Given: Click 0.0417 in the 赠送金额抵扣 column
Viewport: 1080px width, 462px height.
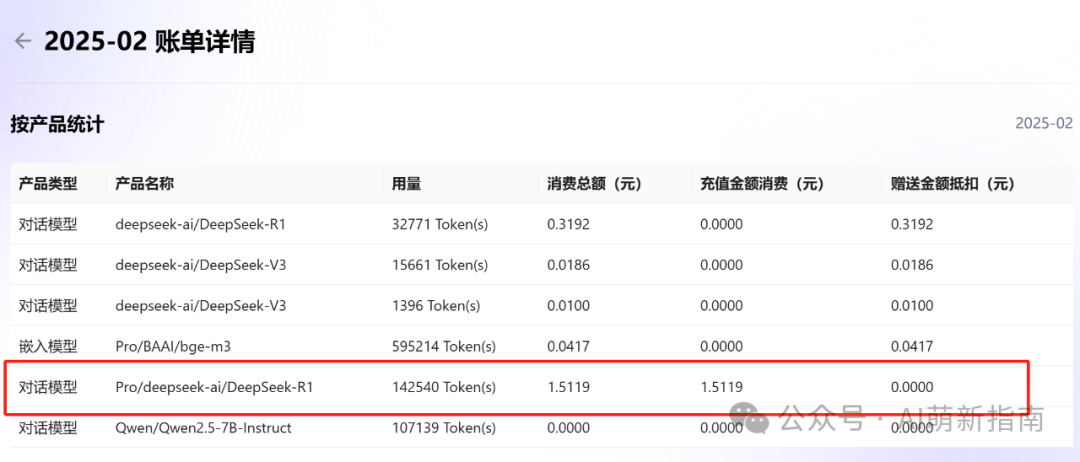Looking at the screenshot, I should [x=911, y=346].
